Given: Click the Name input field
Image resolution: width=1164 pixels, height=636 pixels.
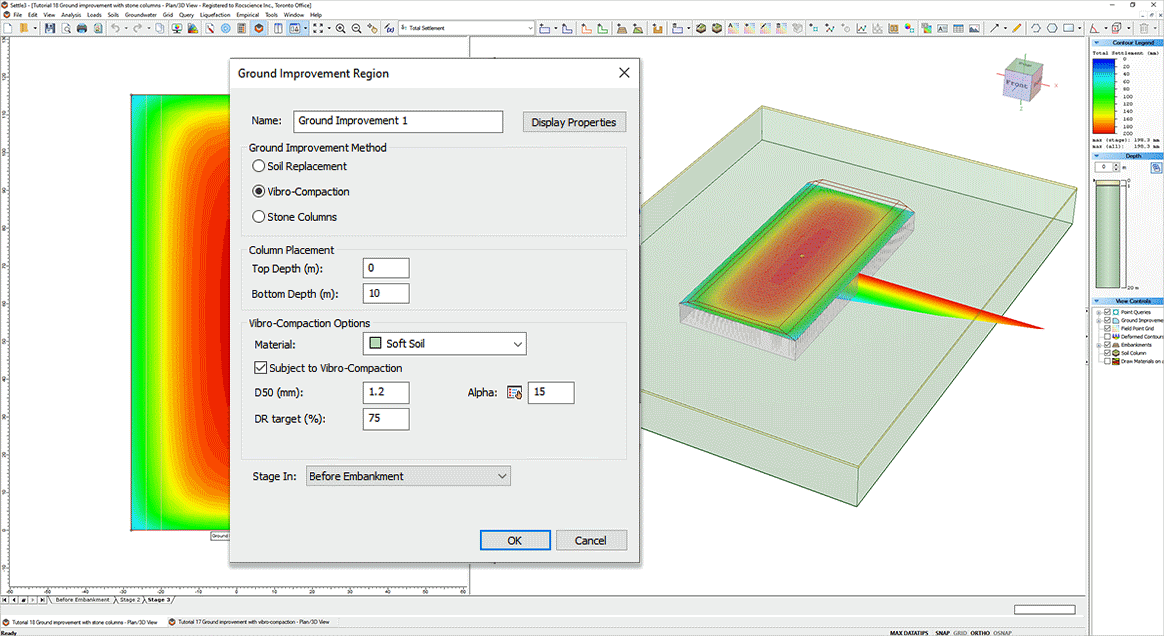Looking at the screenshot, I should coord(398,121).
